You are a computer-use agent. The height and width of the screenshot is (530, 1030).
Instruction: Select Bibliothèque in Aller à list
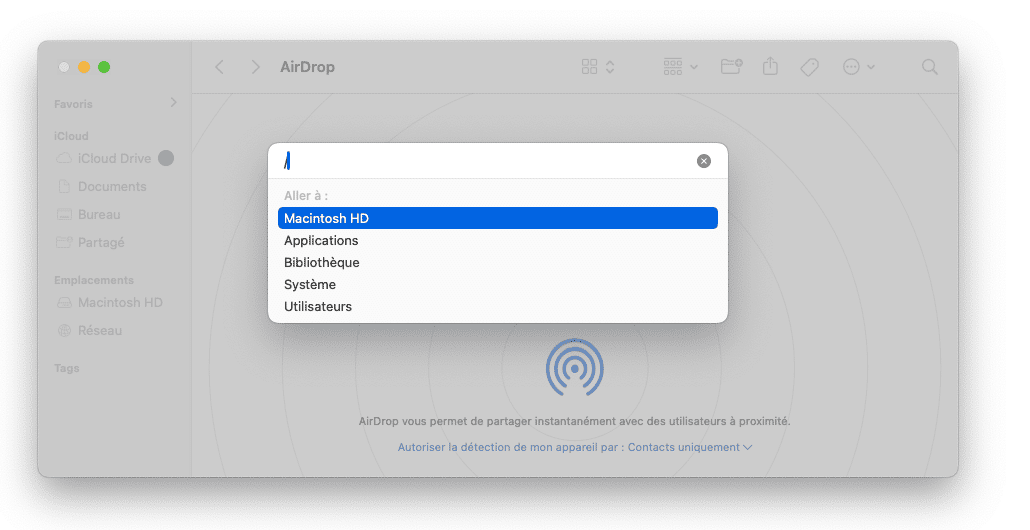coord(497,262)
